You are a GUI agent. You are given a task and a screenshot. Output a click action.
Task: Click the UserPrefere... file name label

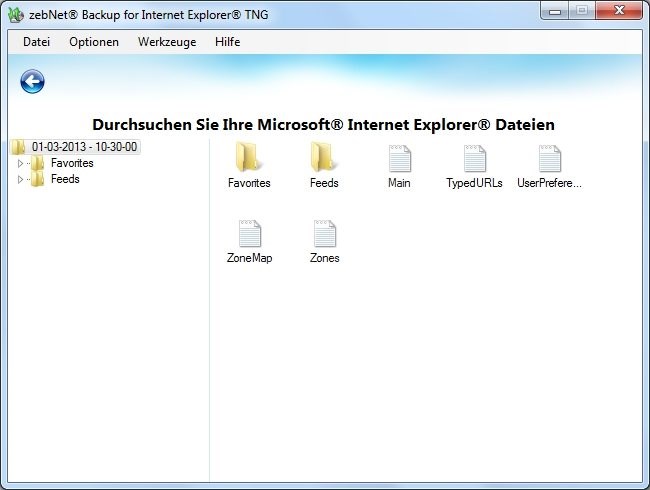[x=549, y=183]
